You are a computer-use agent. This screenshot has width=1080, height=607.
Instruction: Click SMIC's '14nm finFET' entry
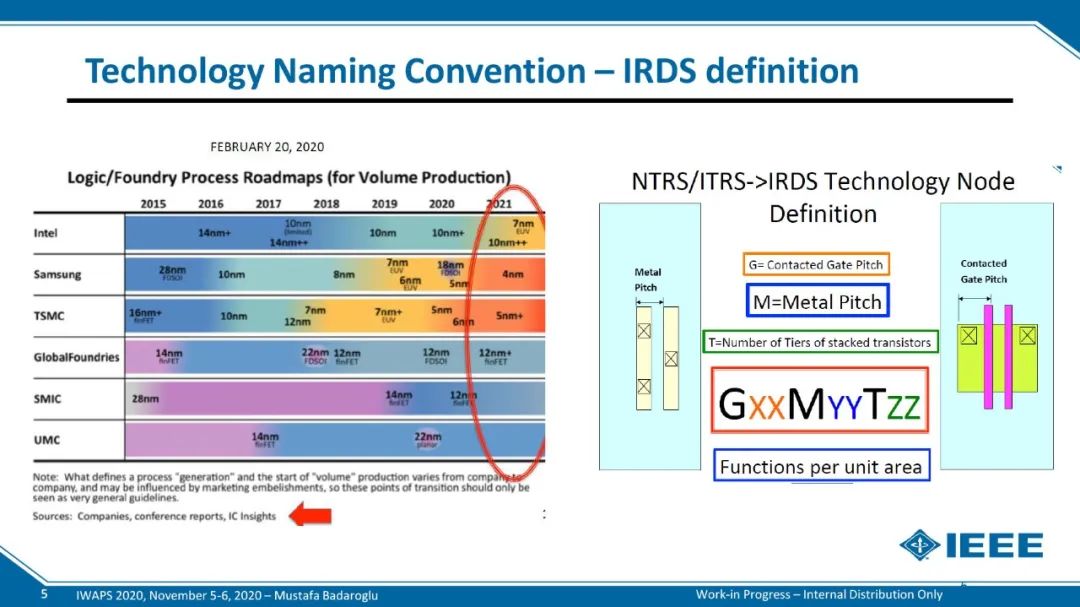click(x=399, y=398)
